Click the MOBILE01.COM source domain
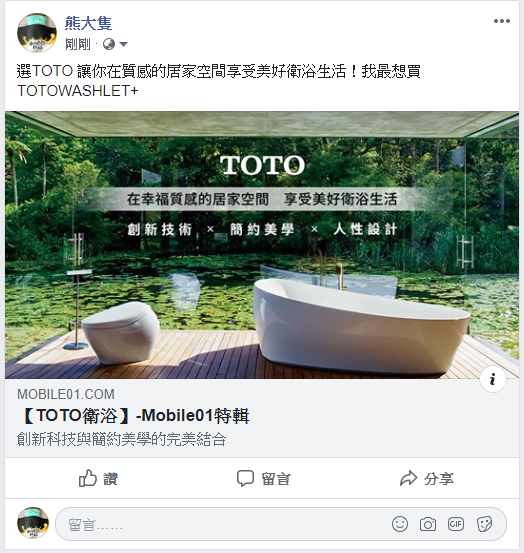This screenshot has width=524, height=553. point(66,394)
